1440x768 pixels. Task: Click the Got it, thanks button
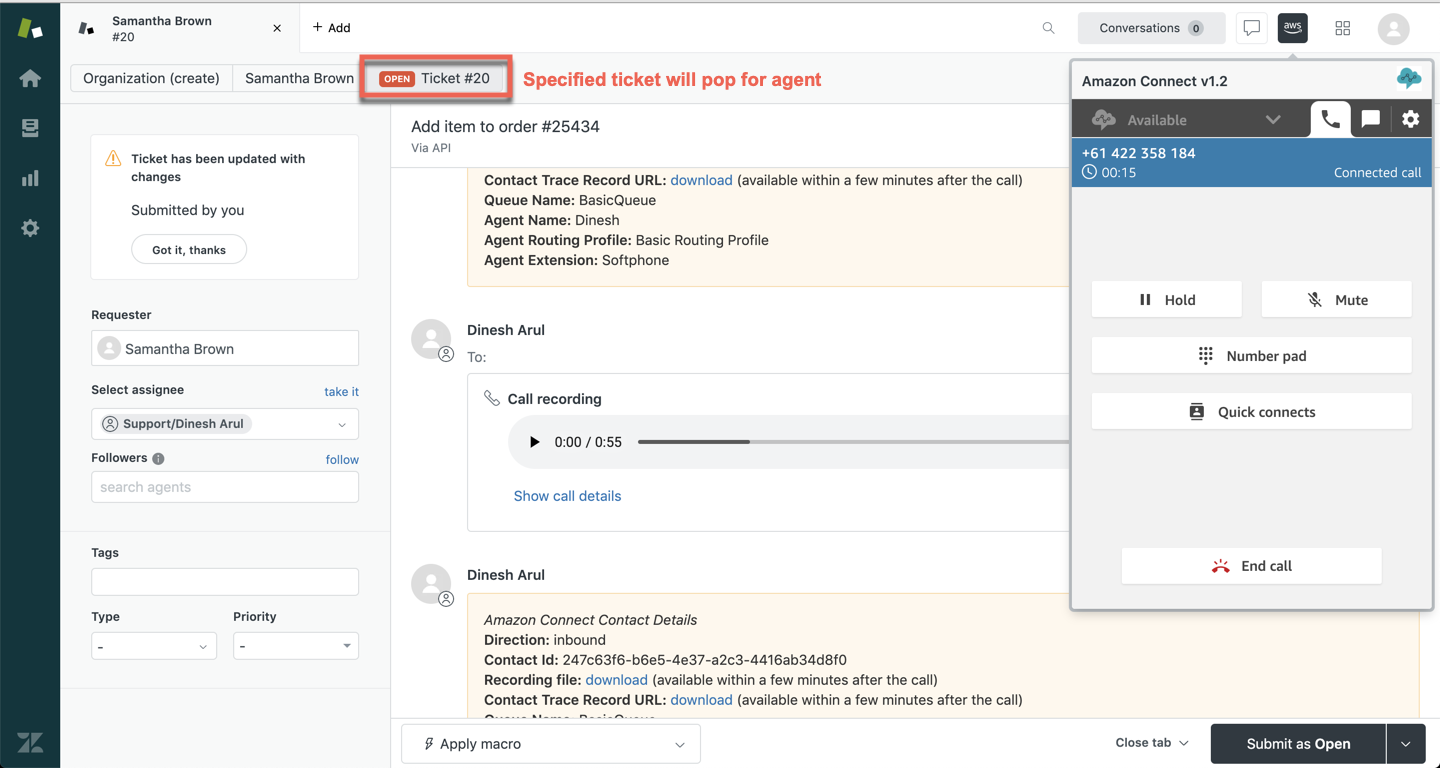pyautogui.click(x=189, y=250)
